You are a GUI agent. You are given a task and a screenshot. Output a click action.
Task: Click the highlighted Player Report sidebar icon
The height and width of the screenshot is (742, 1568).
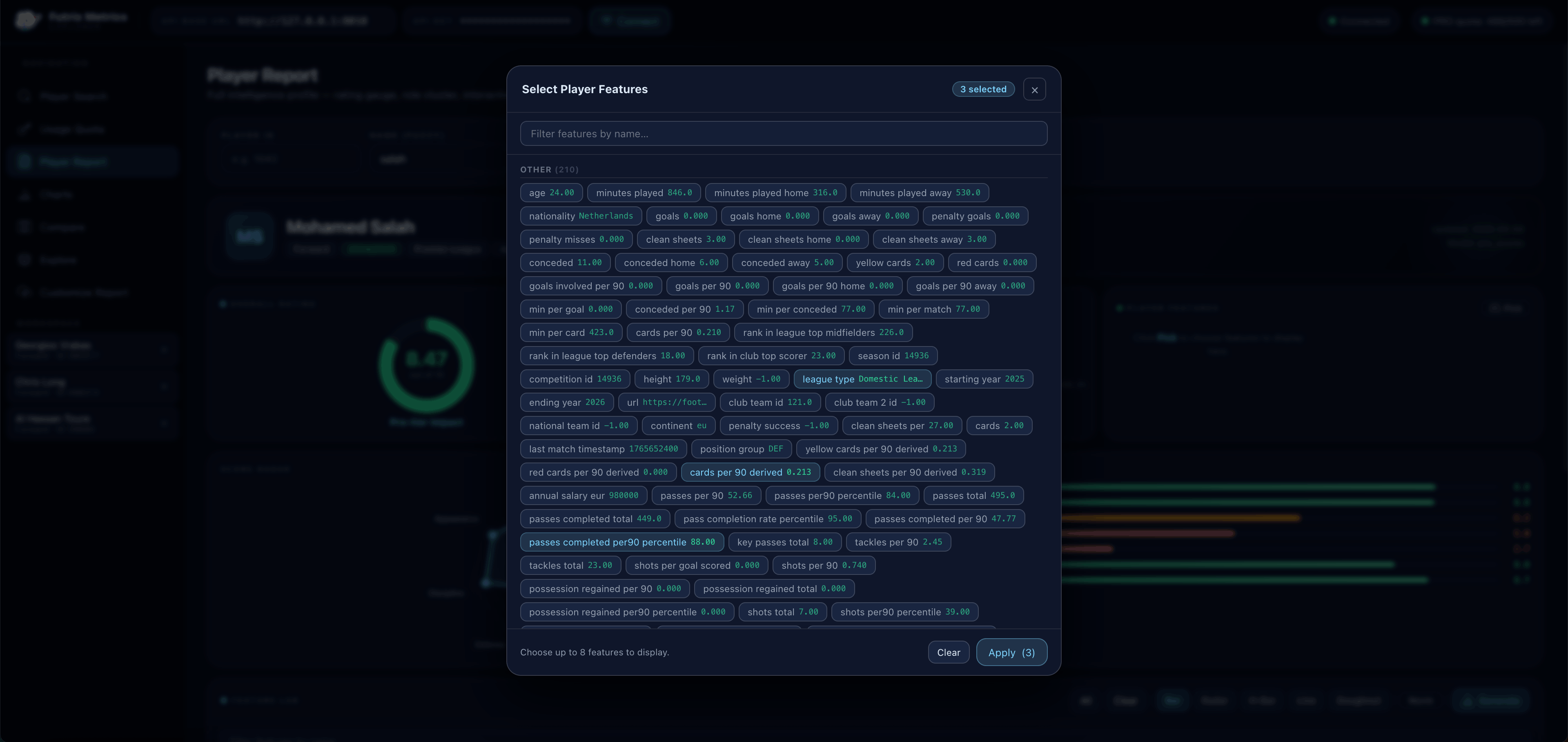pos(24,161)
